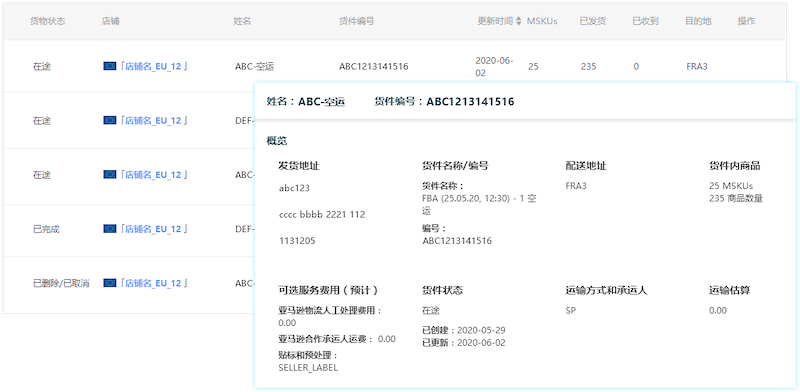
Task: Click the FRA3 destination cell in table
Action: pos(697,66)
